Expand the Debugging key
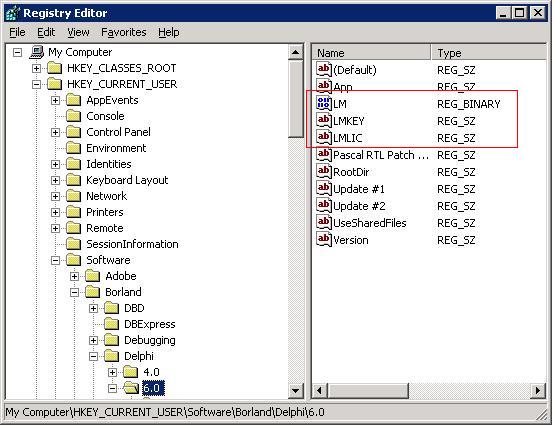This screenshot has width=555, height=427. coord(93,341)
